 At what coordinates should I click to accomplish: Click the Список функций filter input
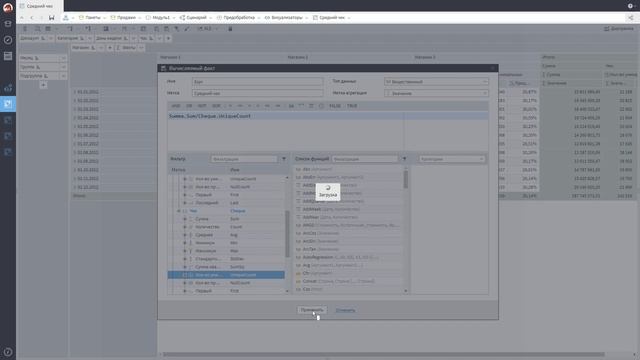pyautogui.click(x=364, y=159)
